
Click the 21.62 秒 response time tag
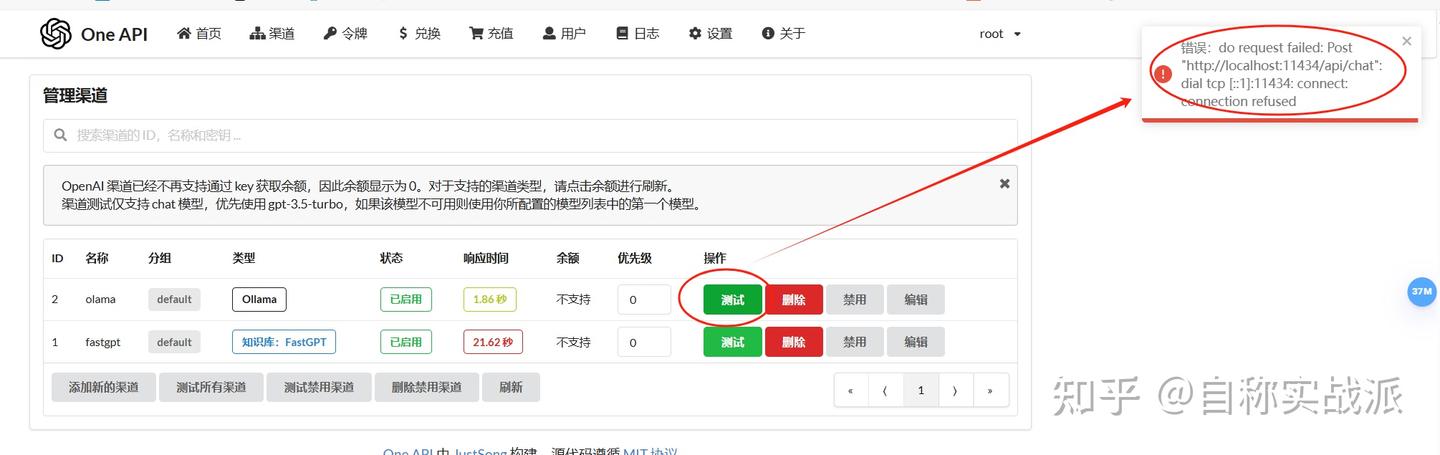tap(493, 342)
